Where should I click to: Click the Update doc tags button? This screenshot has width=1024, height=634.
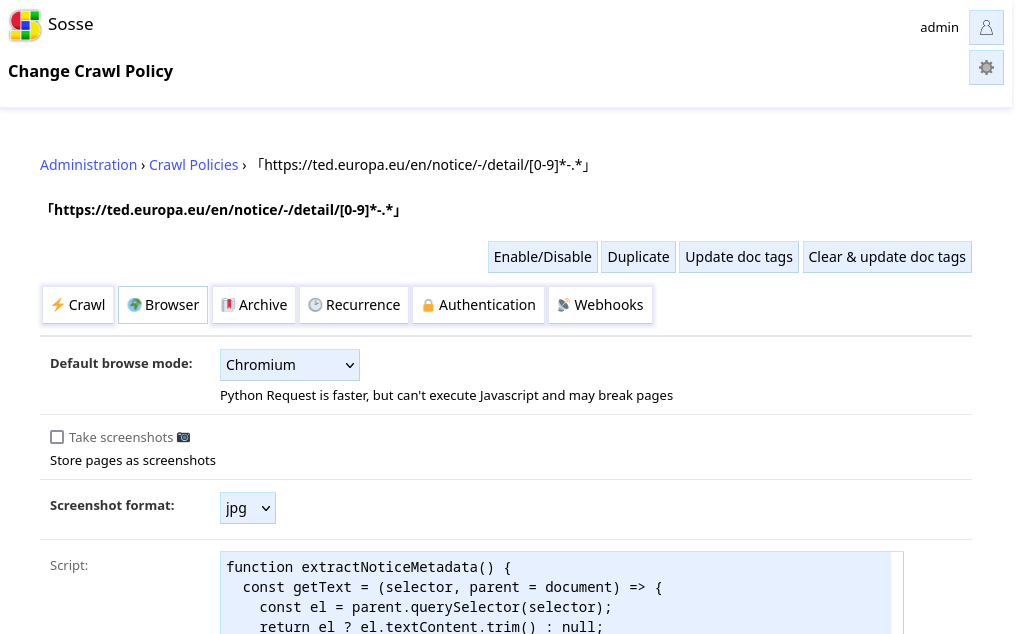coord(739,257)
